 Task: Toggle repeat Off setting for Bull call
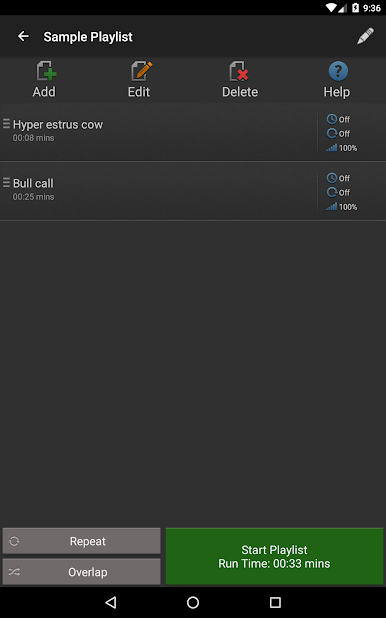pyautogui.click(x=338, y=192)
